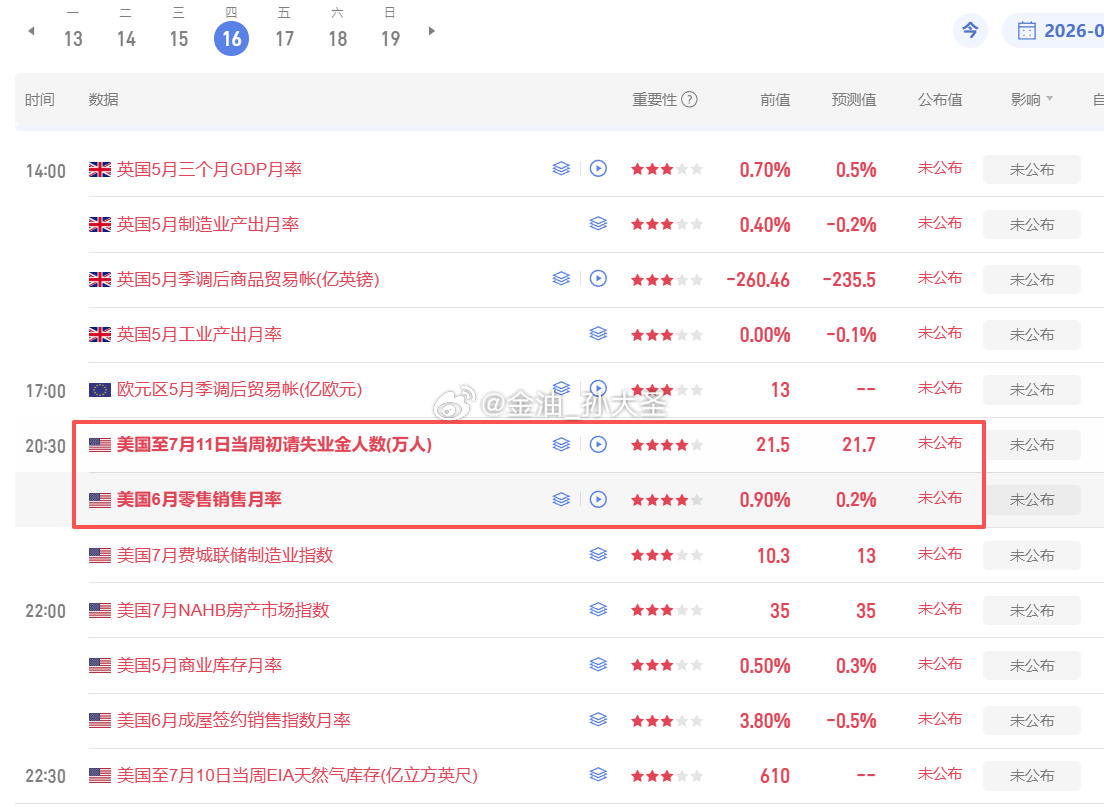The width and height of the screenshot is (1104, 807).
Task: Open layers icon for 英国5月季调后商品贸易帐
Action: 561,279
